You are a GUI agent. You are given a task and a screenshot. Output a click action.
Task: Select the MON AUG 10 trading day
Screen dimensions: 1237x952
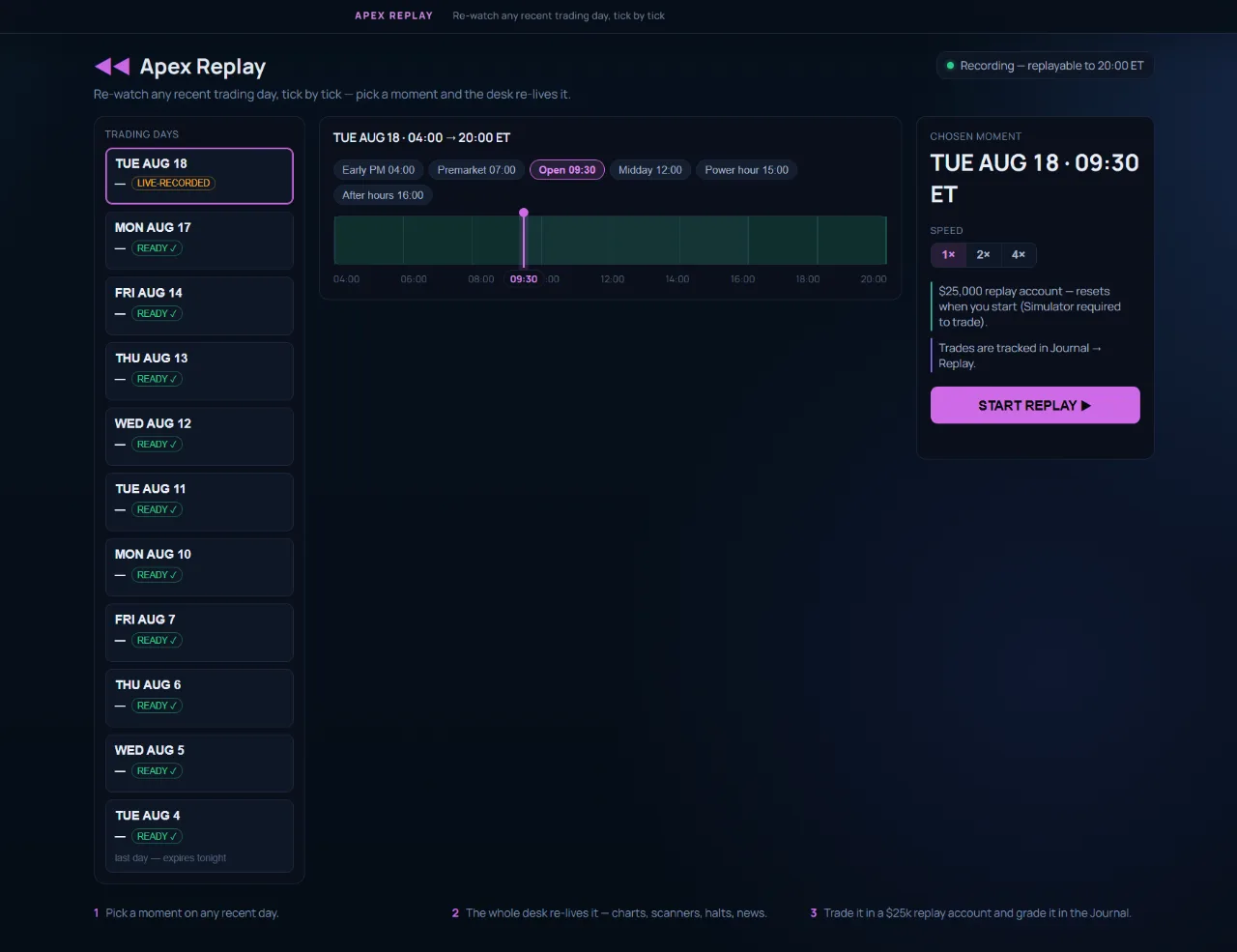click(x=199, y=567)
